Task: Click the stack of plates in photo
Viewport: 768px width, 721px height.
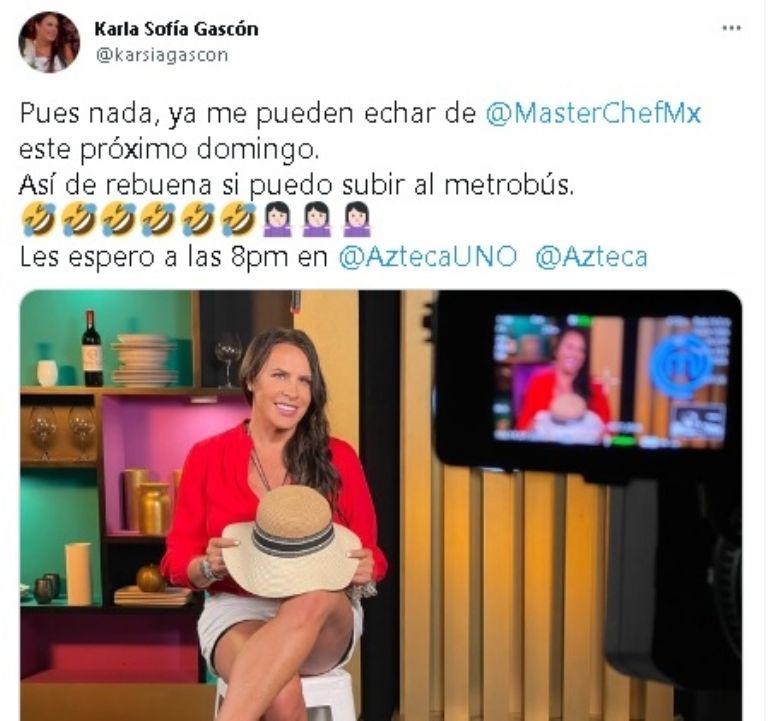Action: click(x=143, y=360)
